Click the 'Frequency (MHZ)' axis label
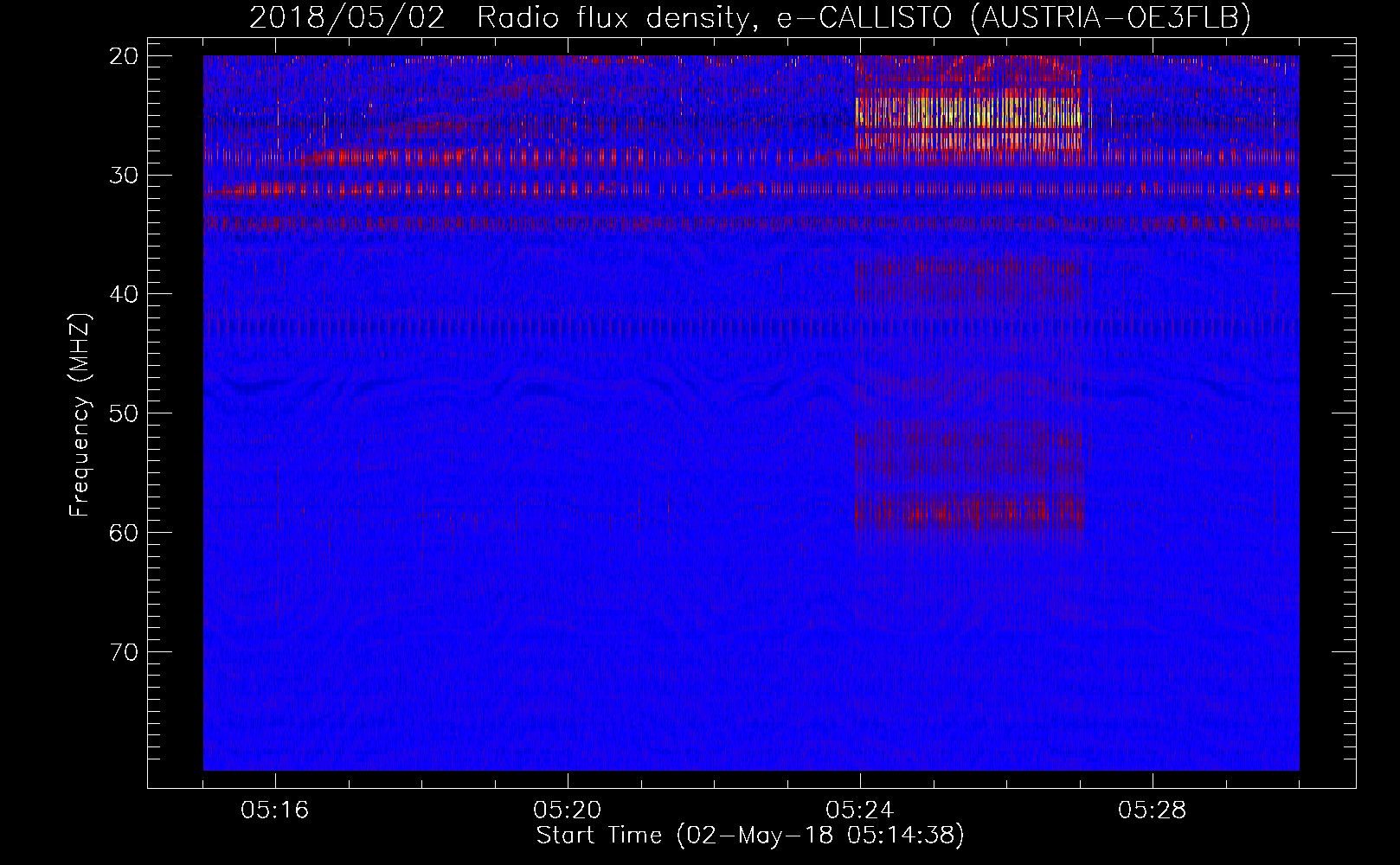This screenshot has width=1400, height=865. pyautogui.click(x=80, y=415)
